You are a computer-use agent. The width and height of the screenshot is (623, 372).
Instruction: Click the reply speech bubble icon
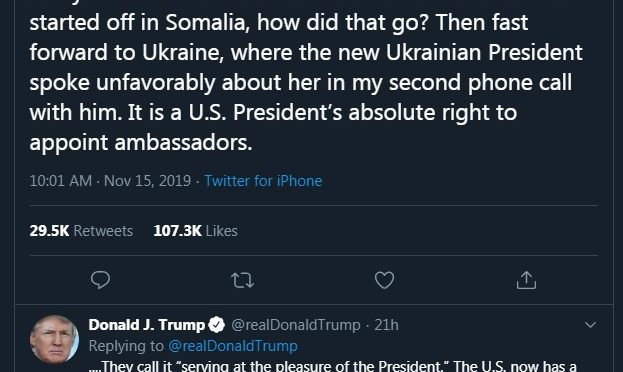pyautogui.click(x=100, y=280)
